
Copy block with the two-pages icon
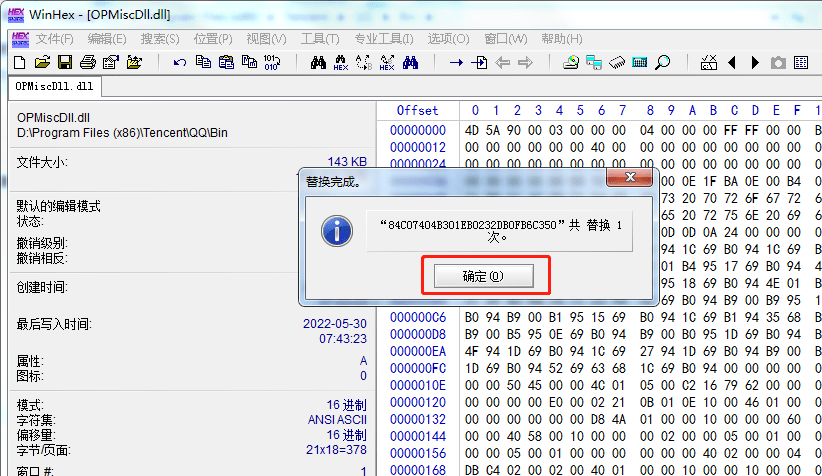[x=203, y=62]
